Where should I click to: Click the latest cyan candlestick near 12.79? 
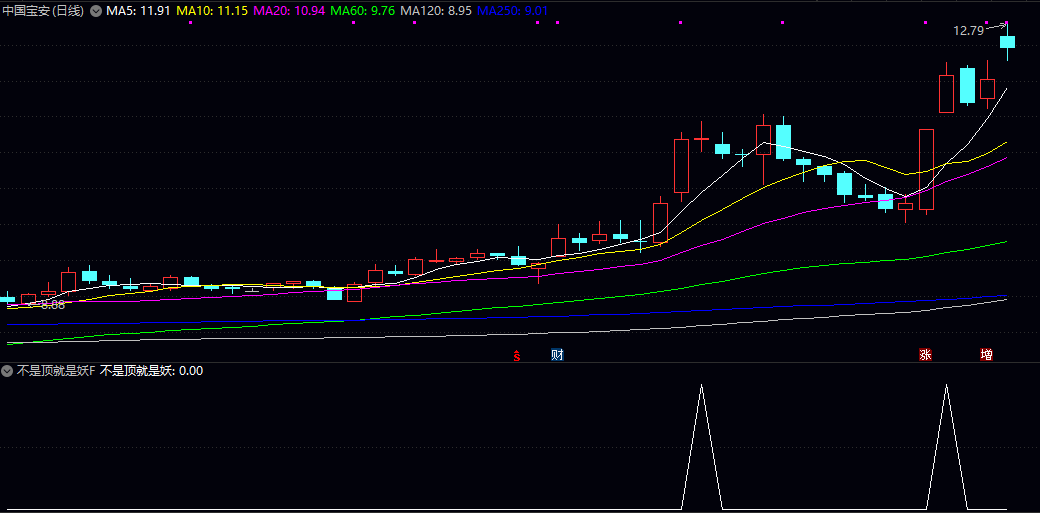[x=1007, y=42]
